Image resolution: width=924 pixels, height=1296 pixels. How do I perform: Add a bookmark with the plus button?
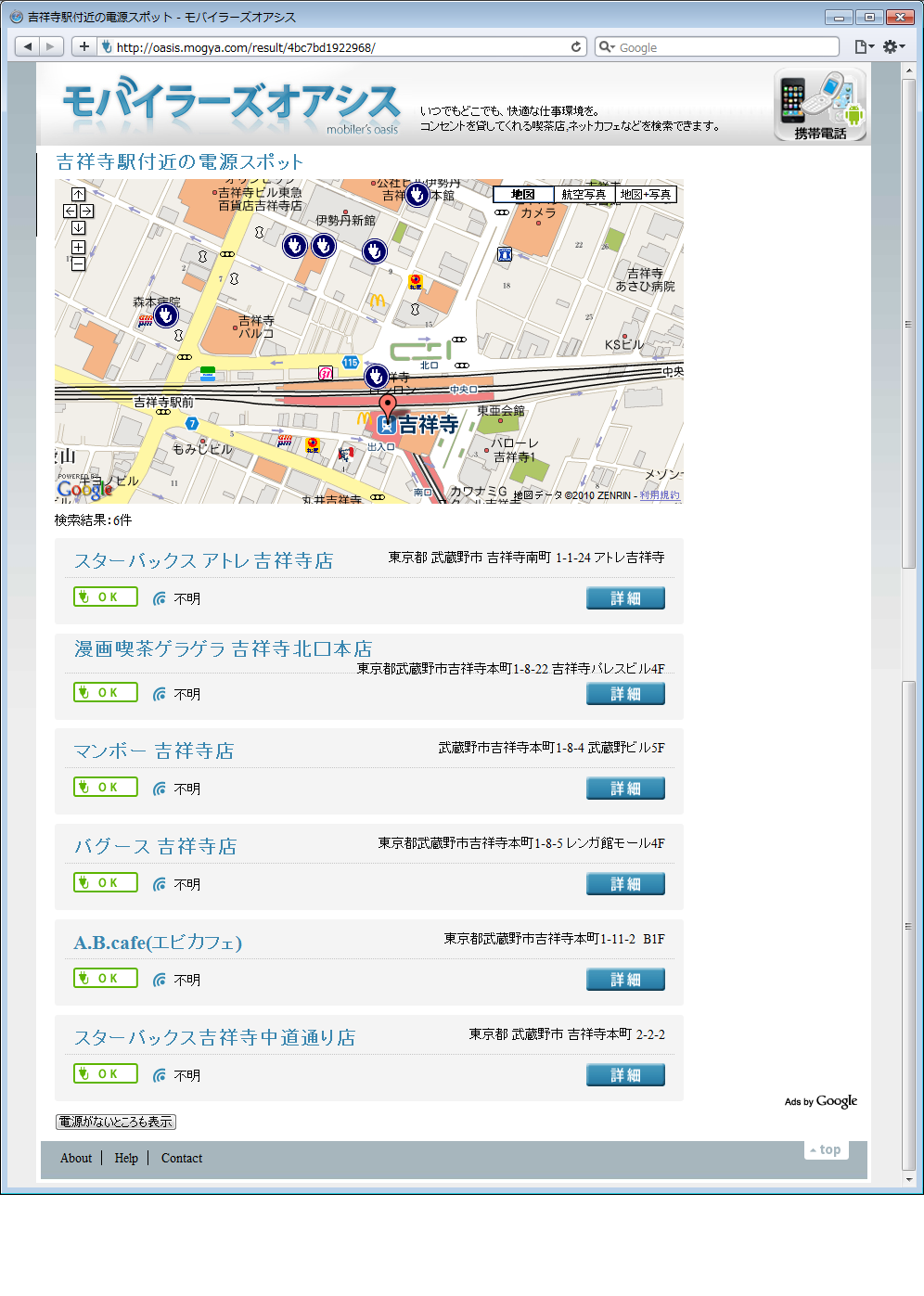coord(83,46)
